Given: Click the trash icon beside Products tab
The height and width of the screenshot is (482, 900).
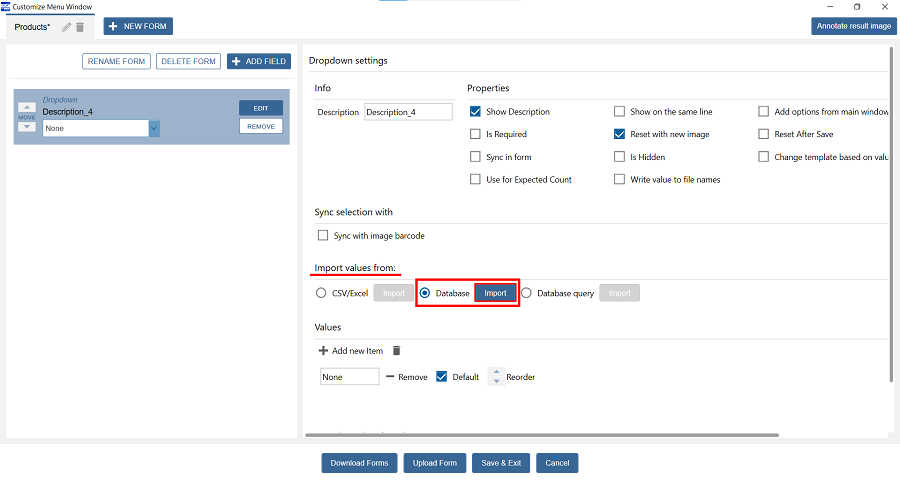Looking at the screenshot, I should pyautogui.click(x=80, y=27).
